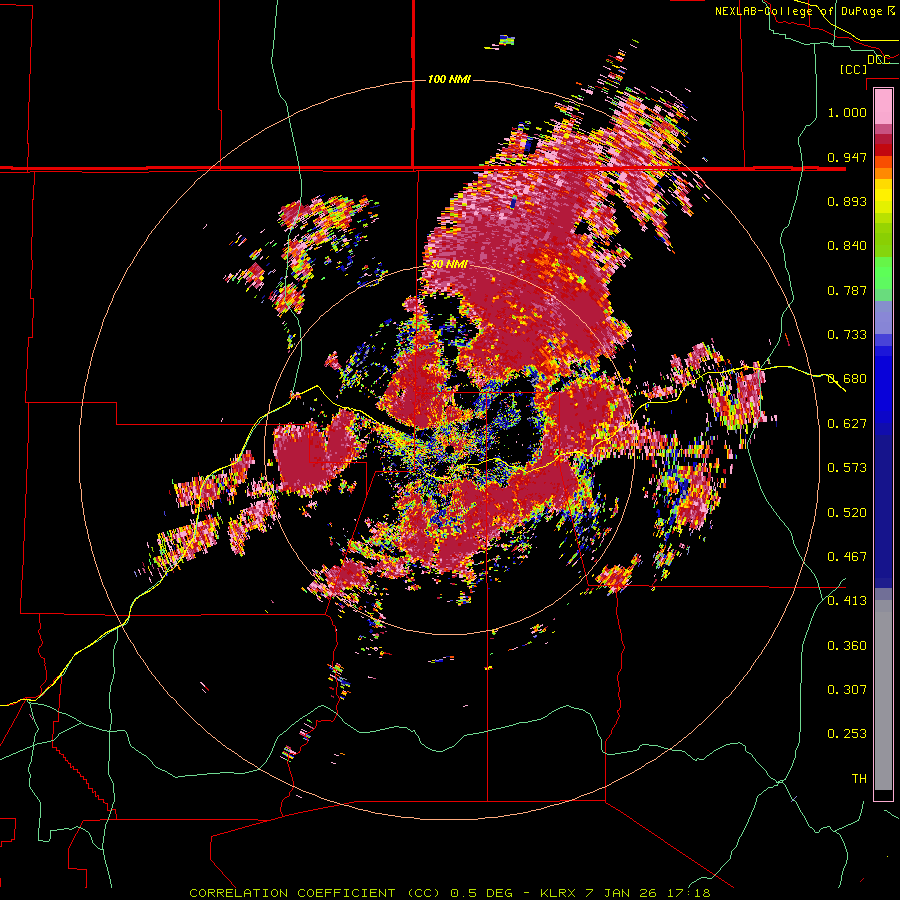This screenshot has height=900, width=900.
Task: Click the DCC label above the color bar
Action: point(878,59)
